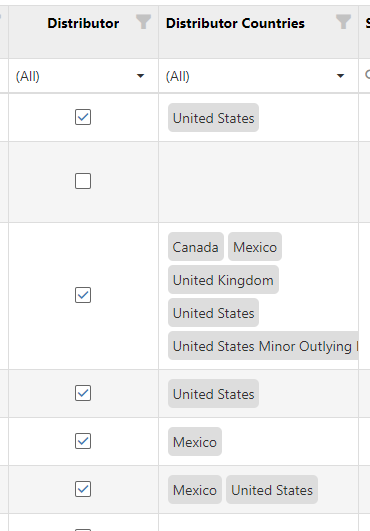Click the United States Minor Outlying tag
The image size is (370, 531).
[x=263, y=346]
